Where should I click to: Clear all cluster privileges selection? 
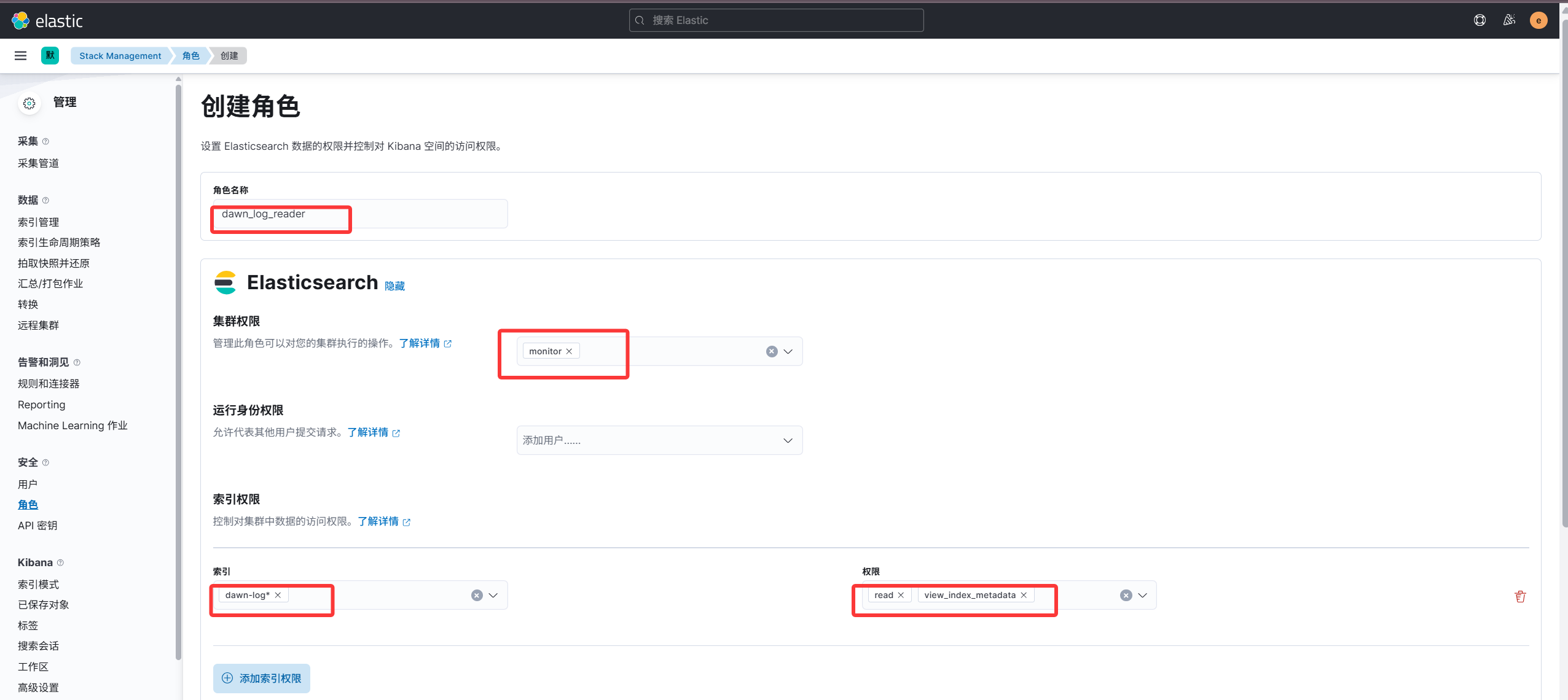pyautogui.click(x=772, y=351)
